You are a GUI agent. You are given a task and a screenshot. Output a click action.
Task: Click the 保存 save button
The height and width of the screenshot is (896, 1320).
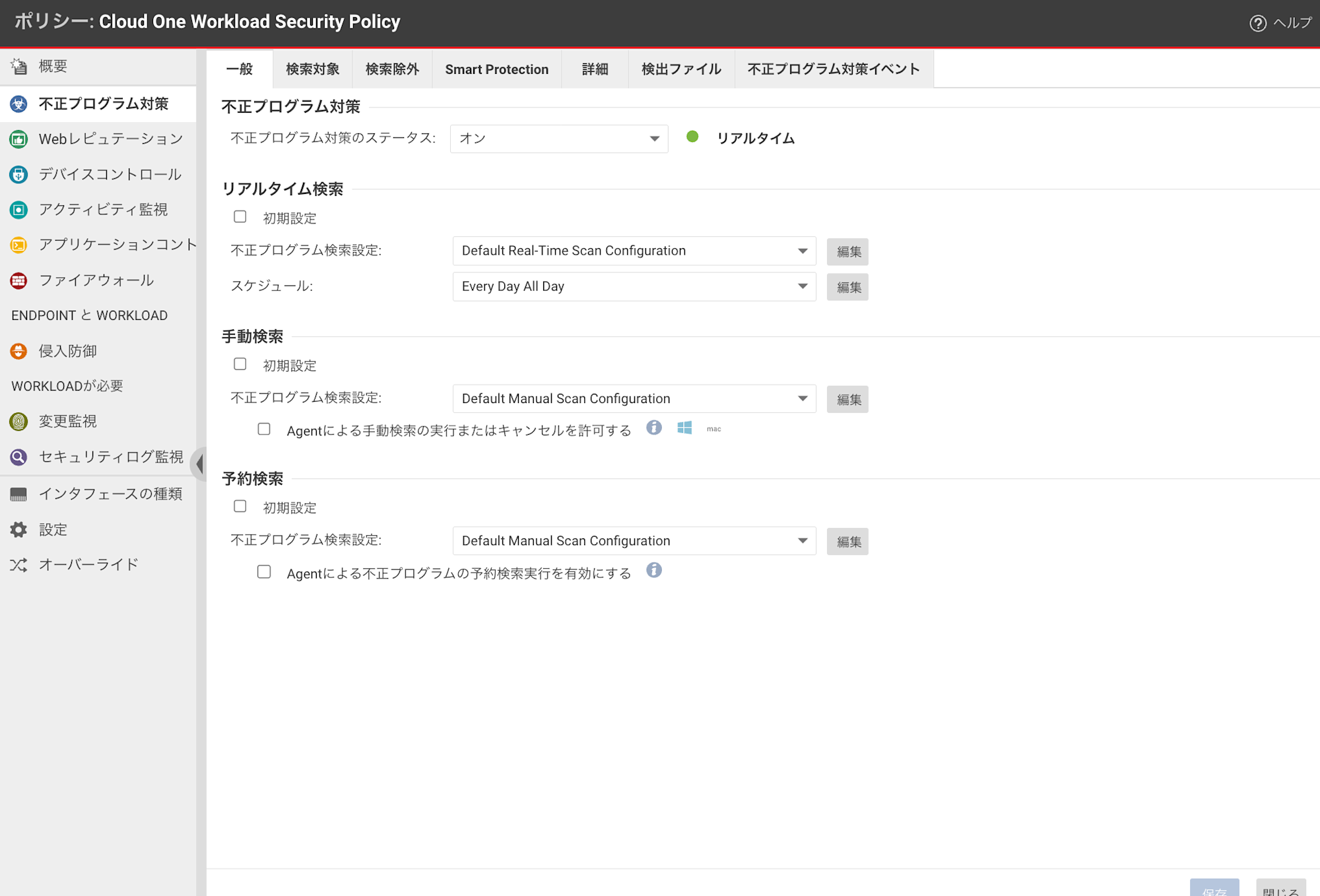[x=1214, y=887]
